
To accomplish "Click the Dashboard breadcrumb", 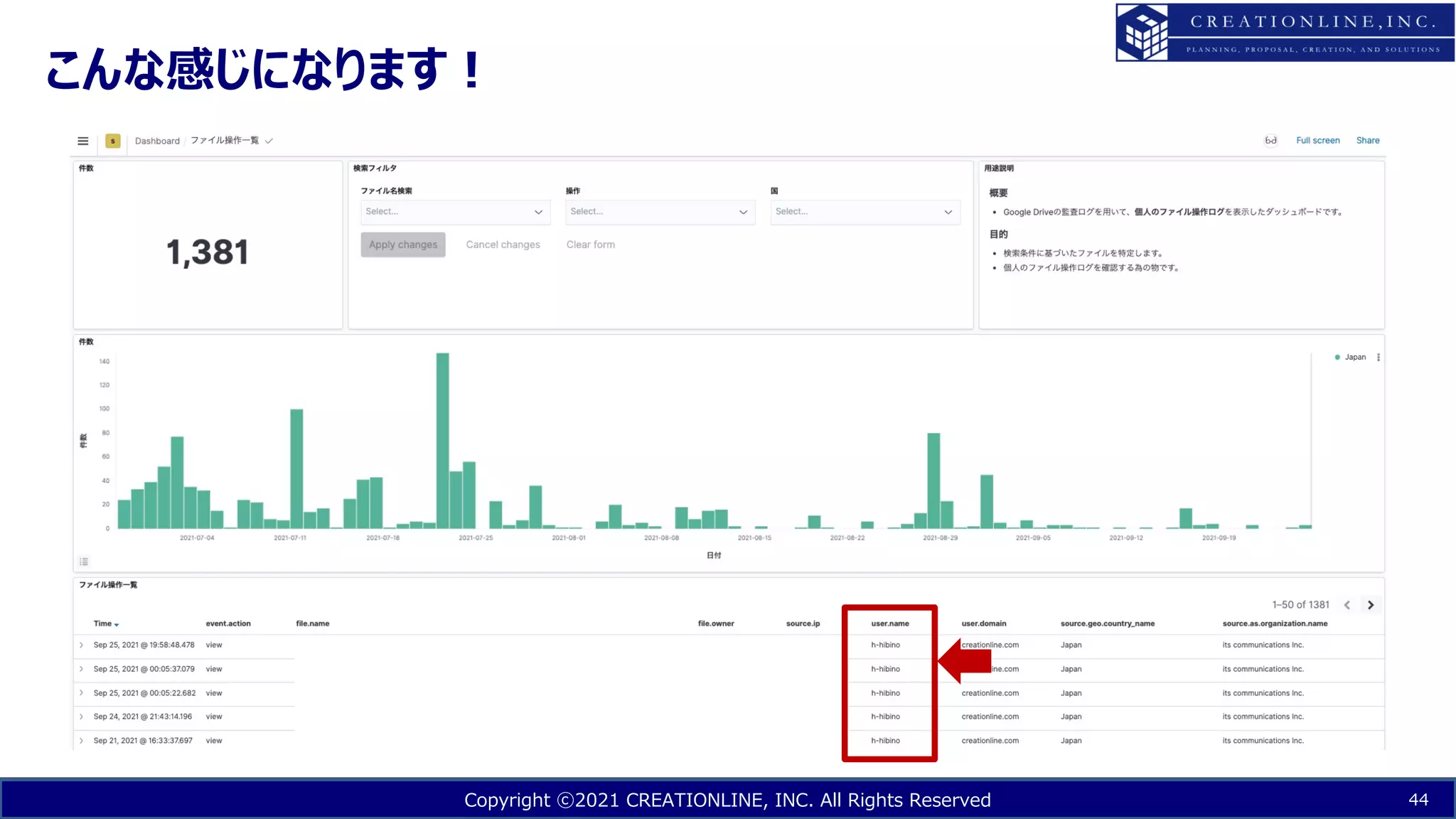I will 157,141.
